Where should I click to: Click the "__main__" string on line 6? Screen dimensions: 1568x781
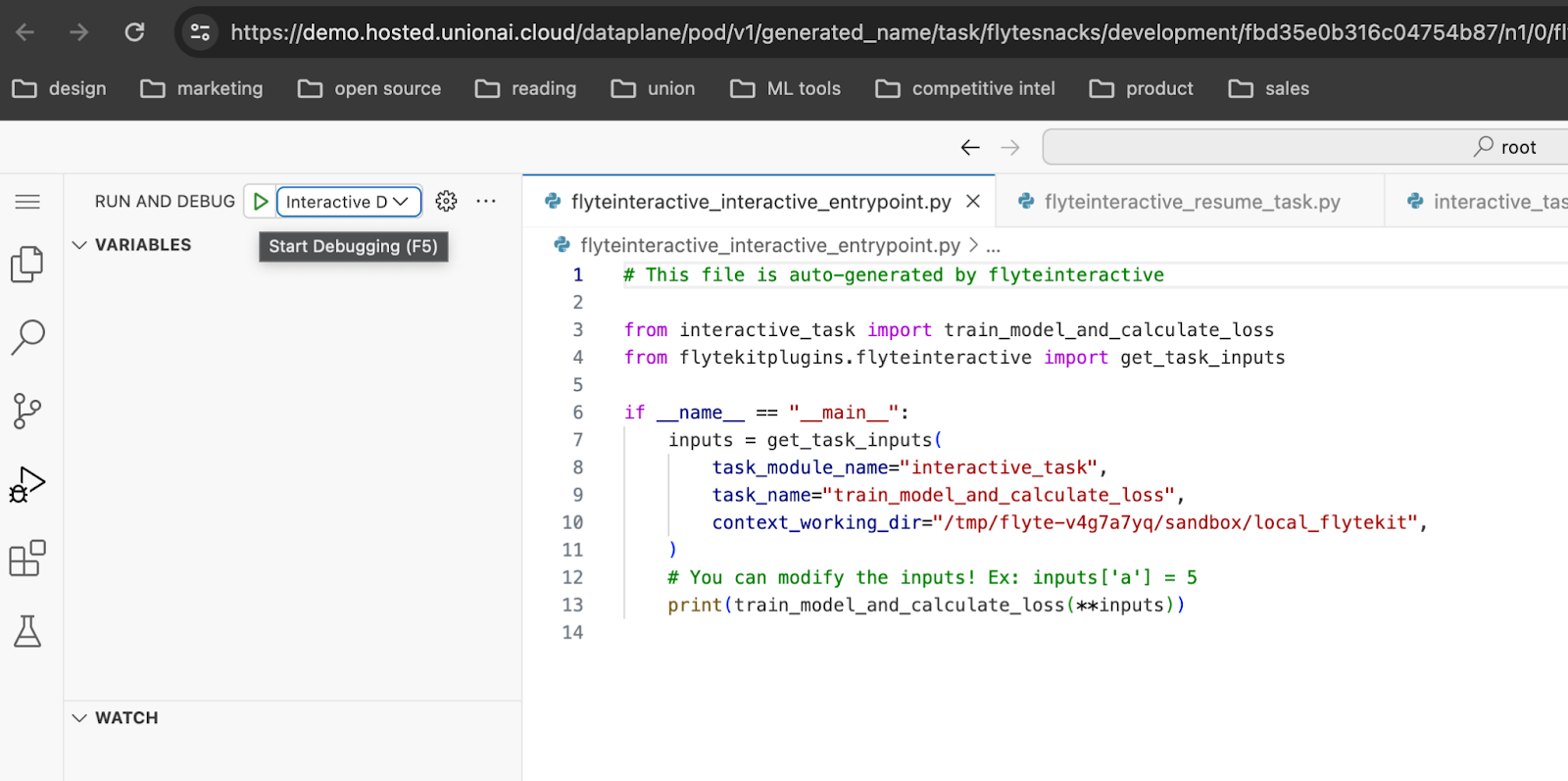coord(844,413)
